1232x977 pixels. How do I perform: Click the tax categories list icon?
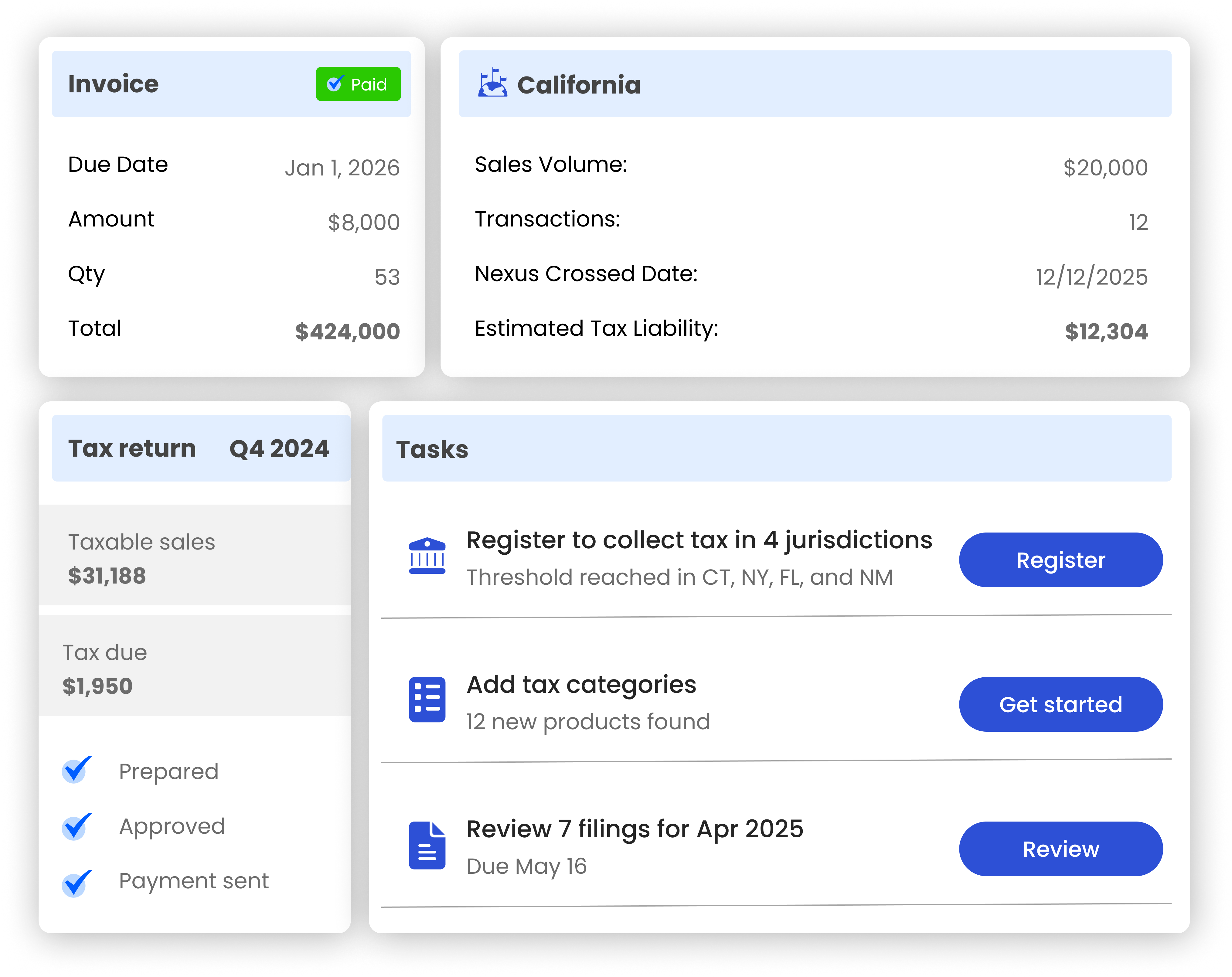pos(427,700)
